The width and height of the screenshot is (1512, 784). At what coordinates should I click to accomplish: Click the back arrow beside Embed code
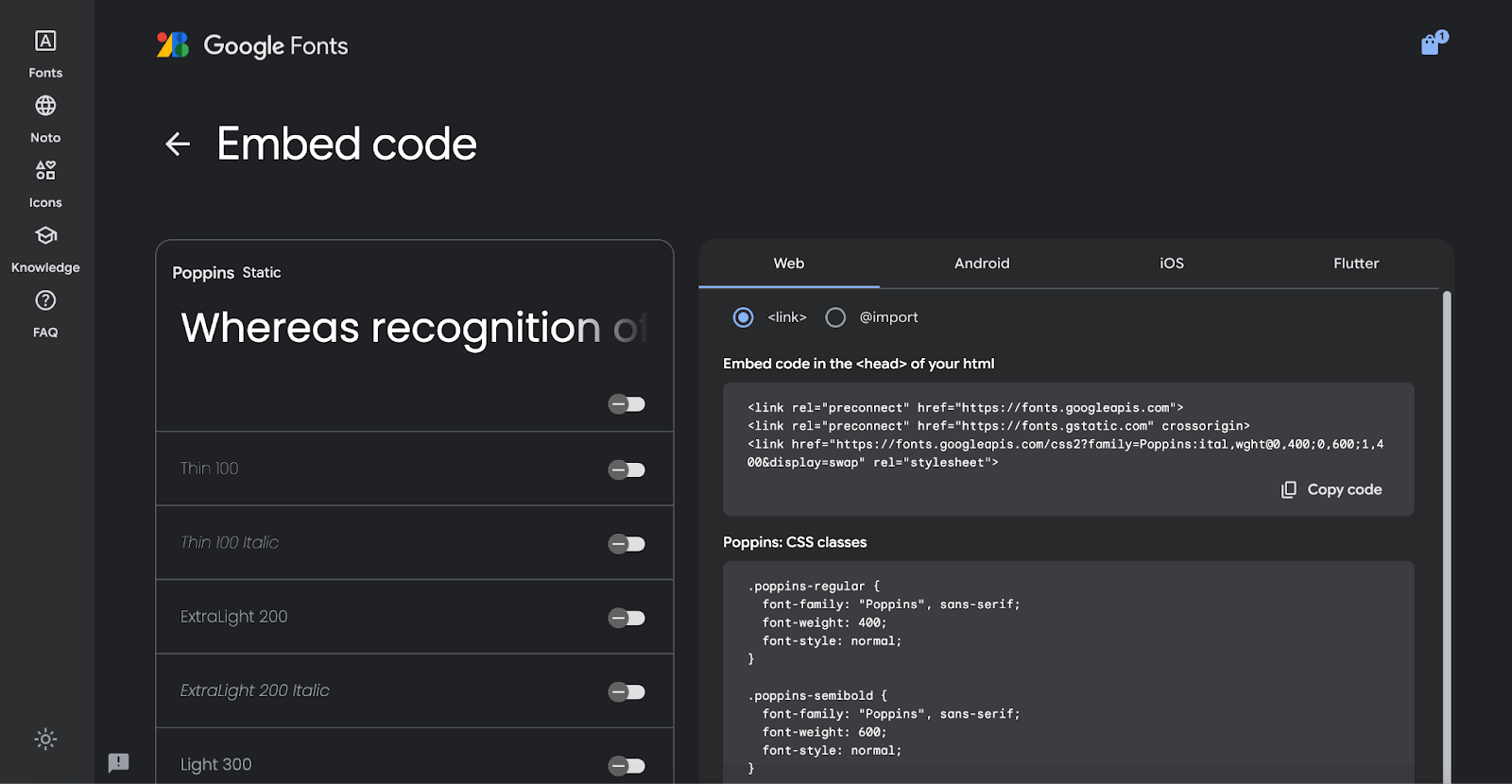point(178,144)
